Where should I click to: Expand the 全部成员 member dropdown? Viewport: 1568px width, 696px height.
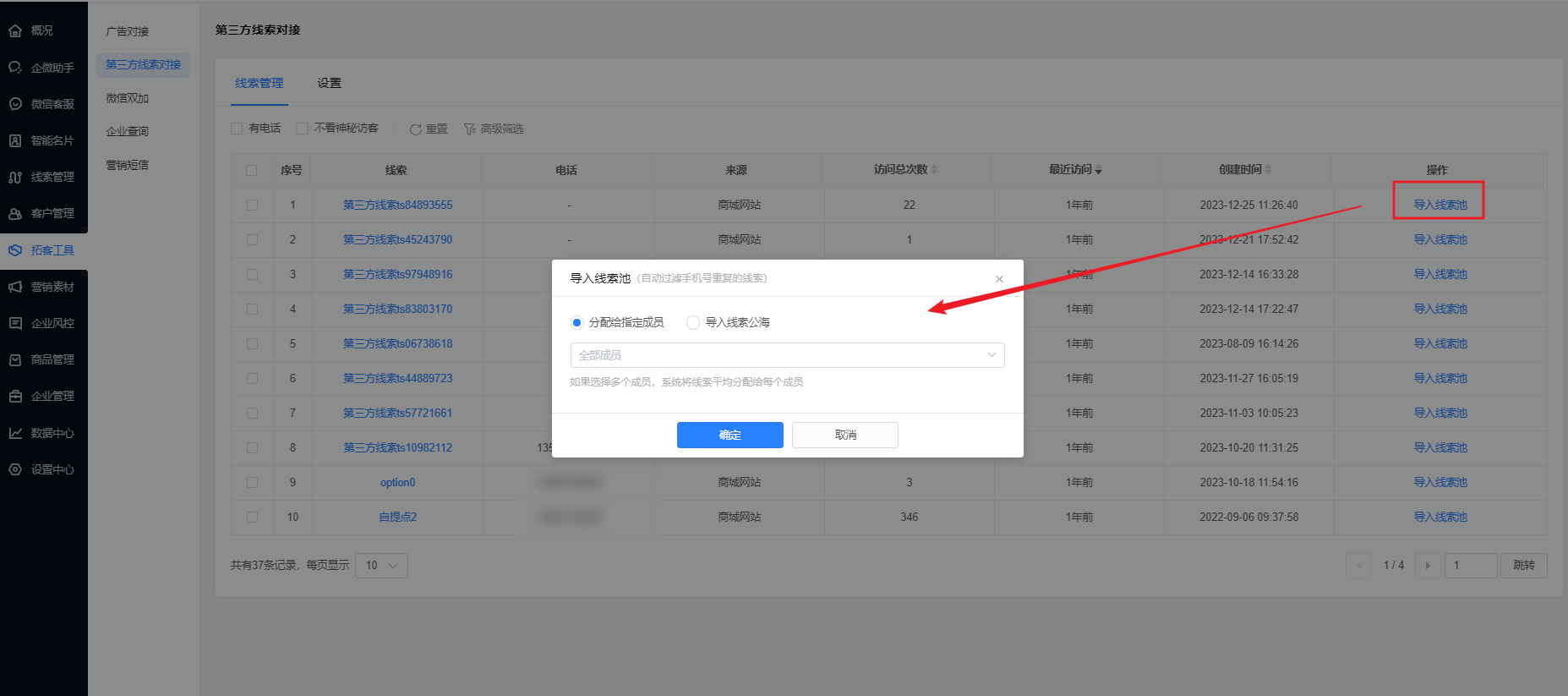tap(787, 355)
